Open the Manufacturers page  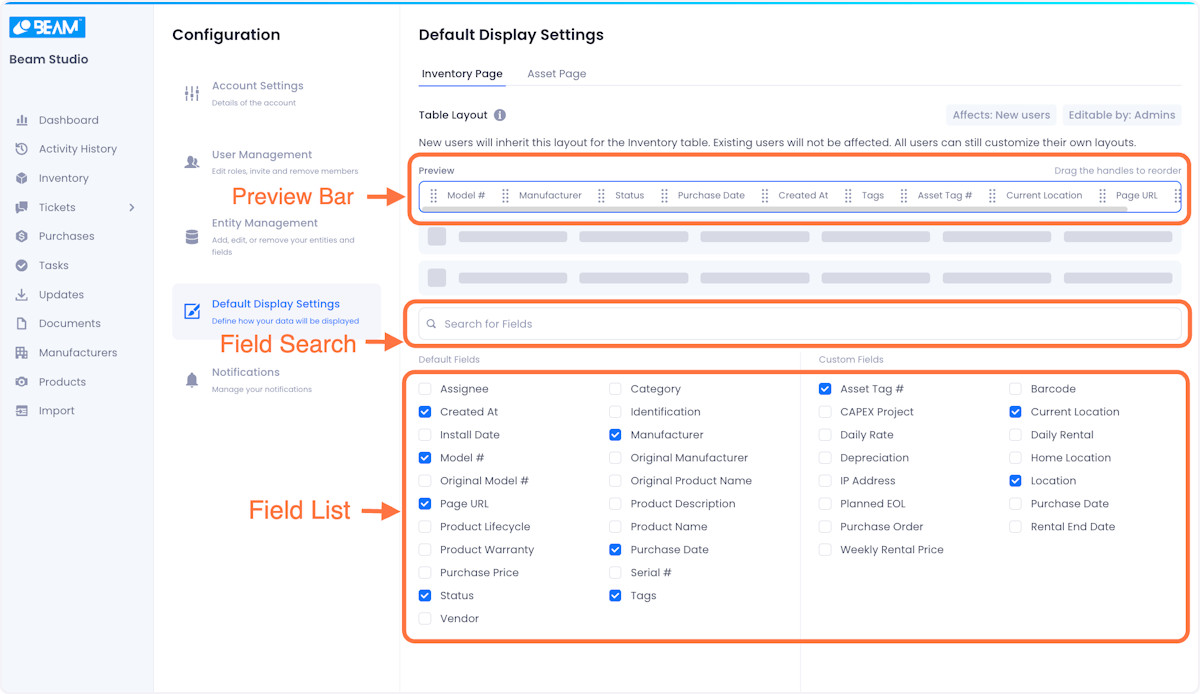78,353
